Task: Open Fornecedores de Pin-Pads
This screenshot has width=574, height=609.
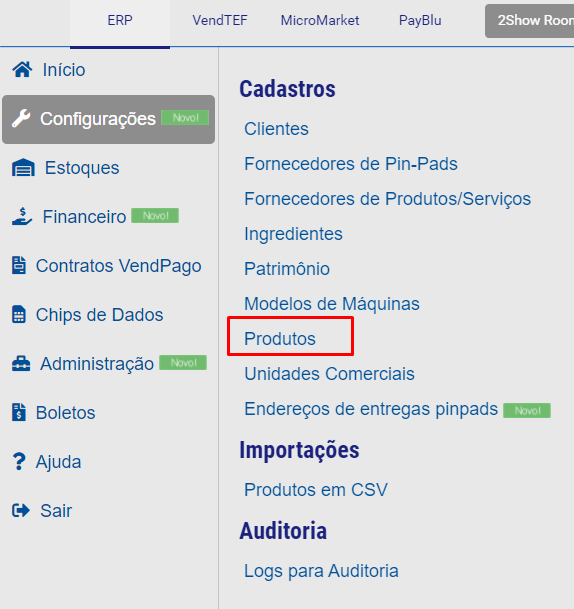Action: [x=351, y=164]
